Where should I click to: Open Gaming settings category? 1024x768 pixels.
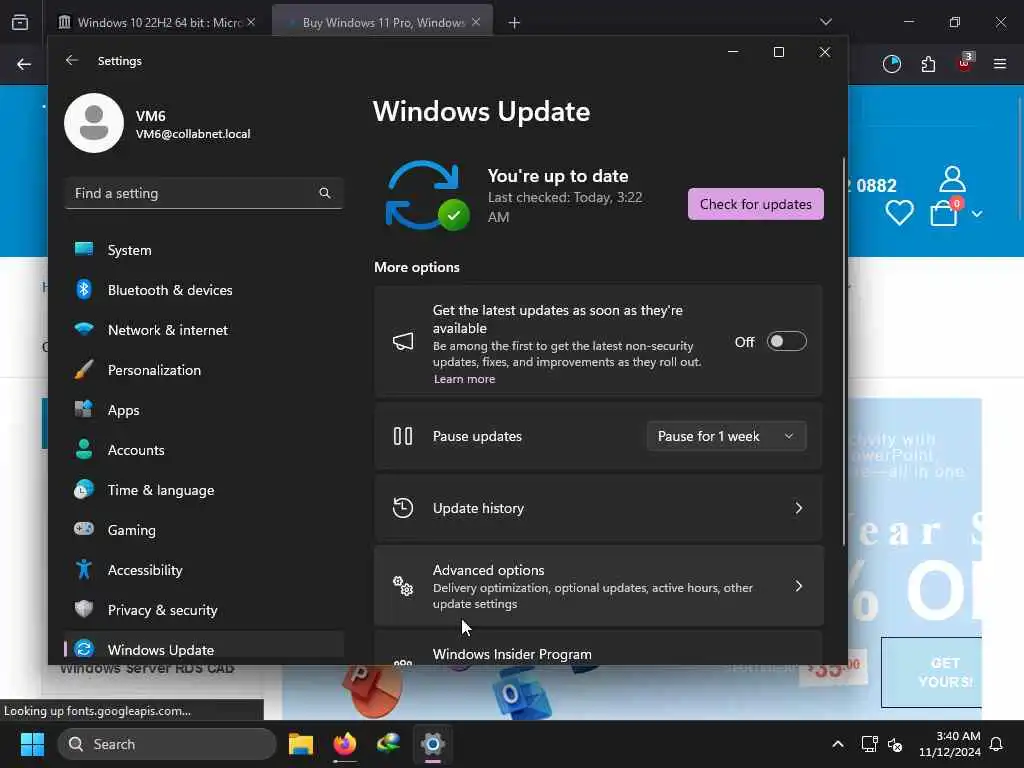point(204,530)
